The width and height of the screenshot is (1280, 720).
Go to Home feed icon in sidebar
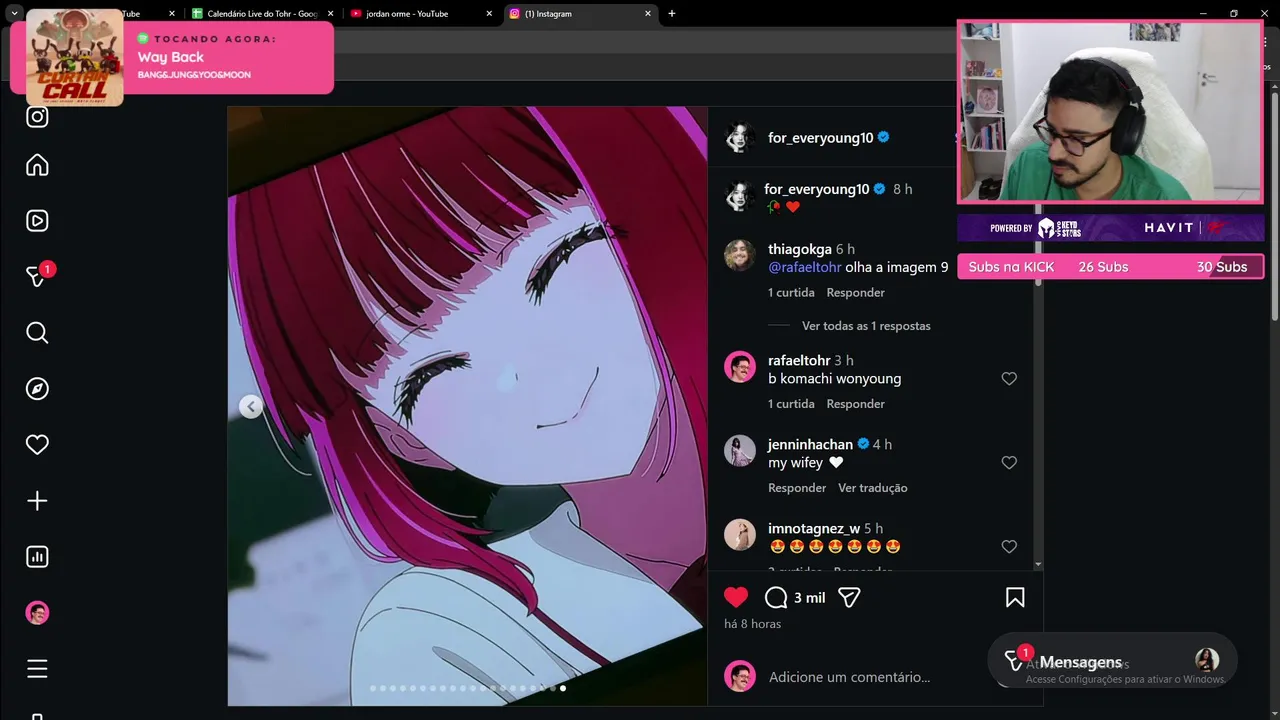point(37,165)
